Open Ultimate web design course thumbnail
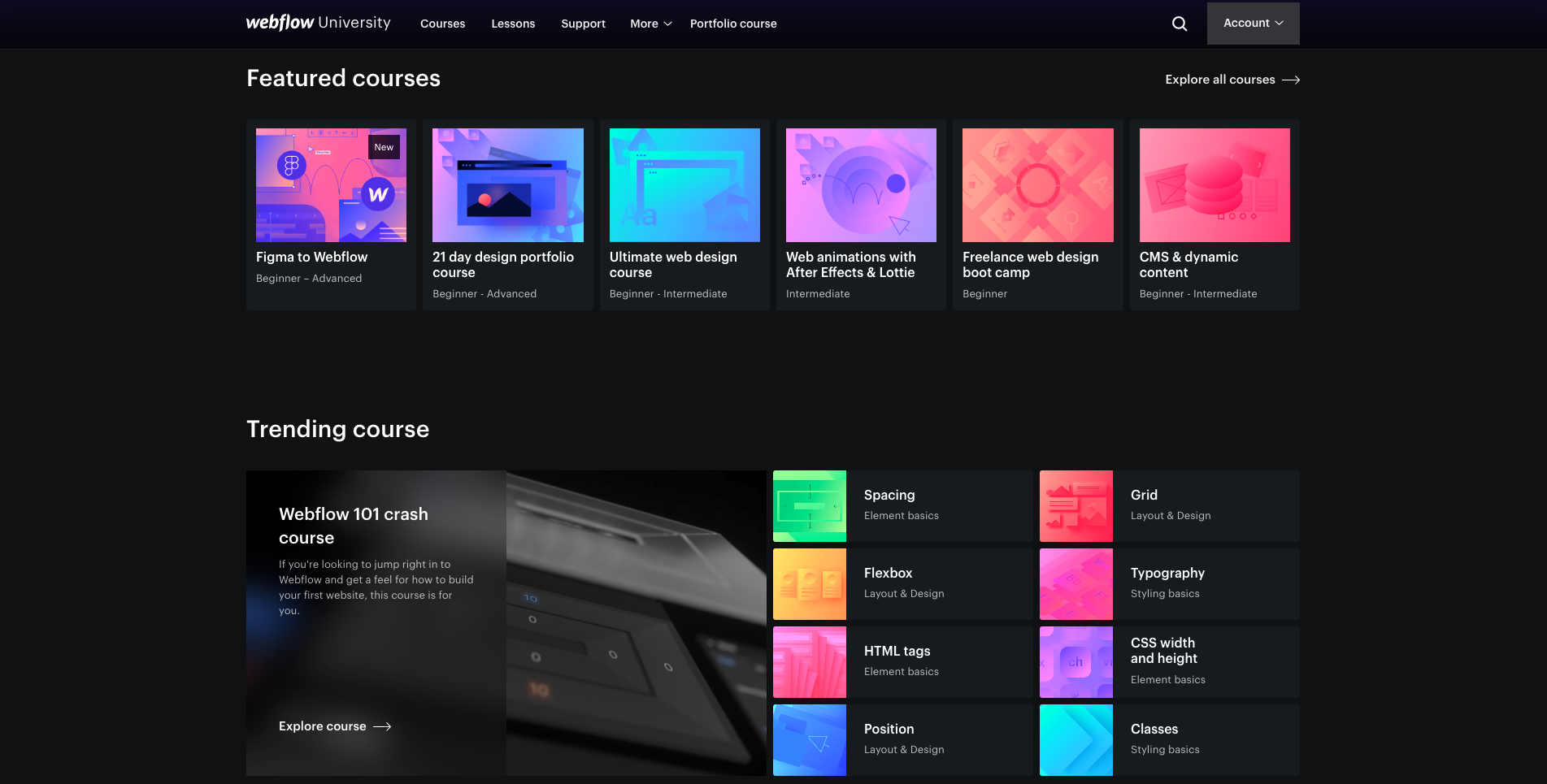Image resolution: width=1547 pixels, height=784 pixels. [x=684, y=185]
